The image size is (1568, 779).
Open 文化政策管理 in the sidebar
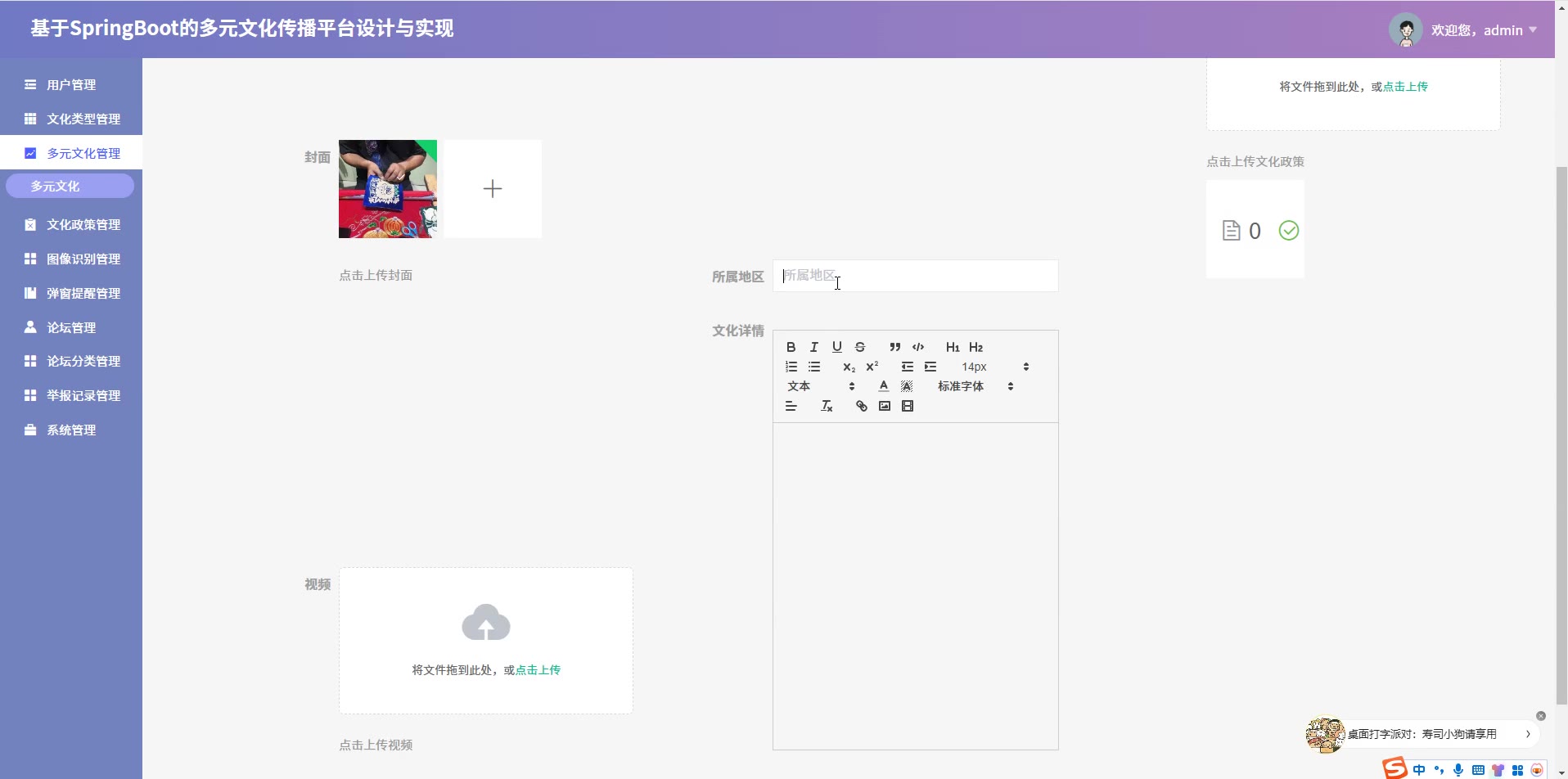[71, 224]
